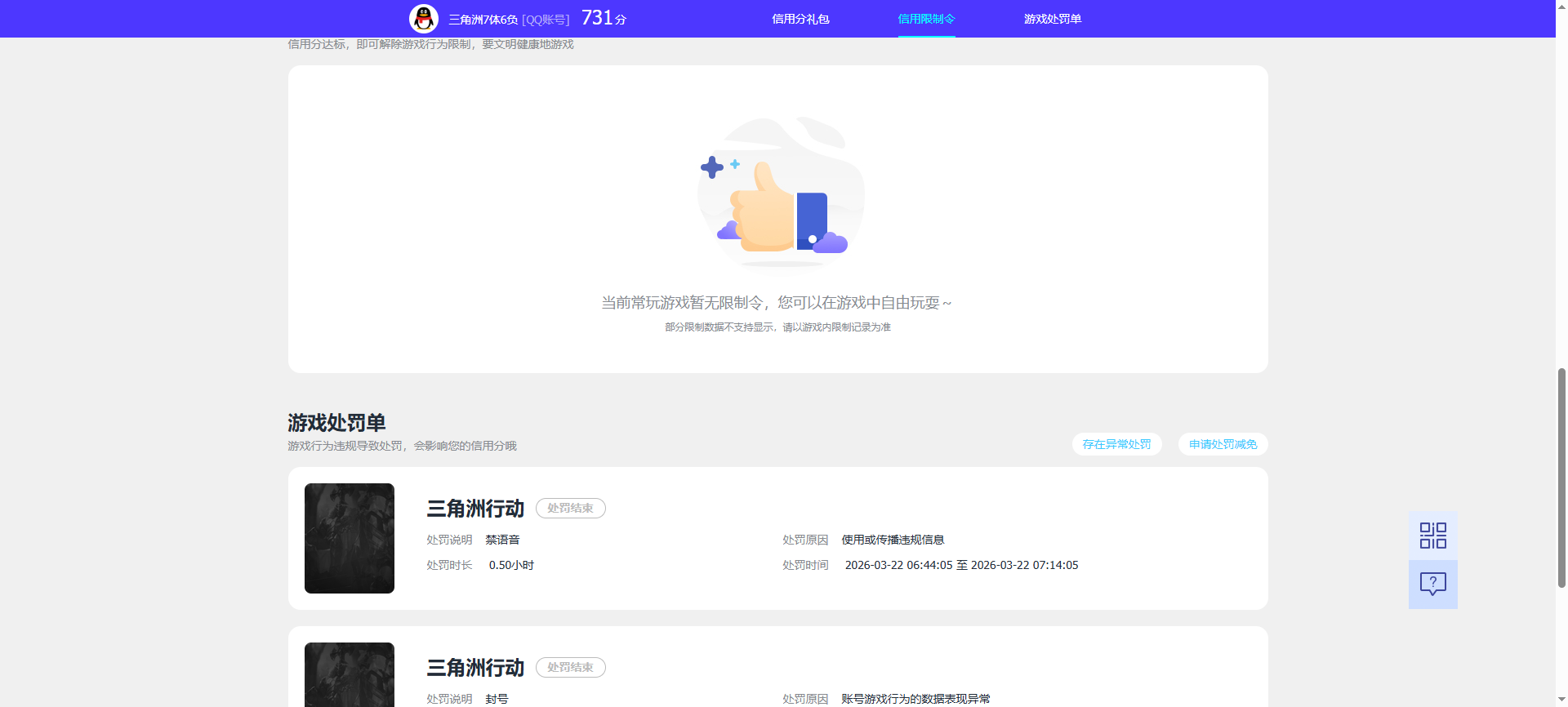
Task: Click 游戏行为违规导致处罚 subtitle text
Action: [x=402, y=446]
